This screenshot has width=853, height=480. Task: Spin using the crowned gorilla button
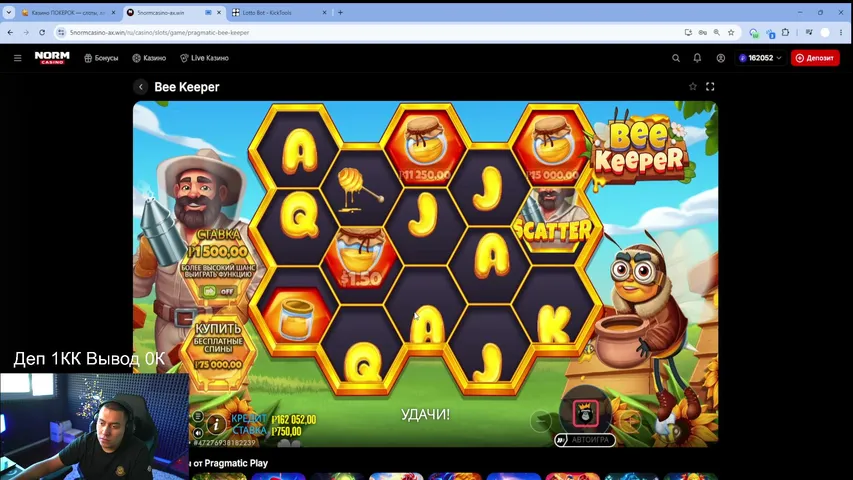click(585, 412)
